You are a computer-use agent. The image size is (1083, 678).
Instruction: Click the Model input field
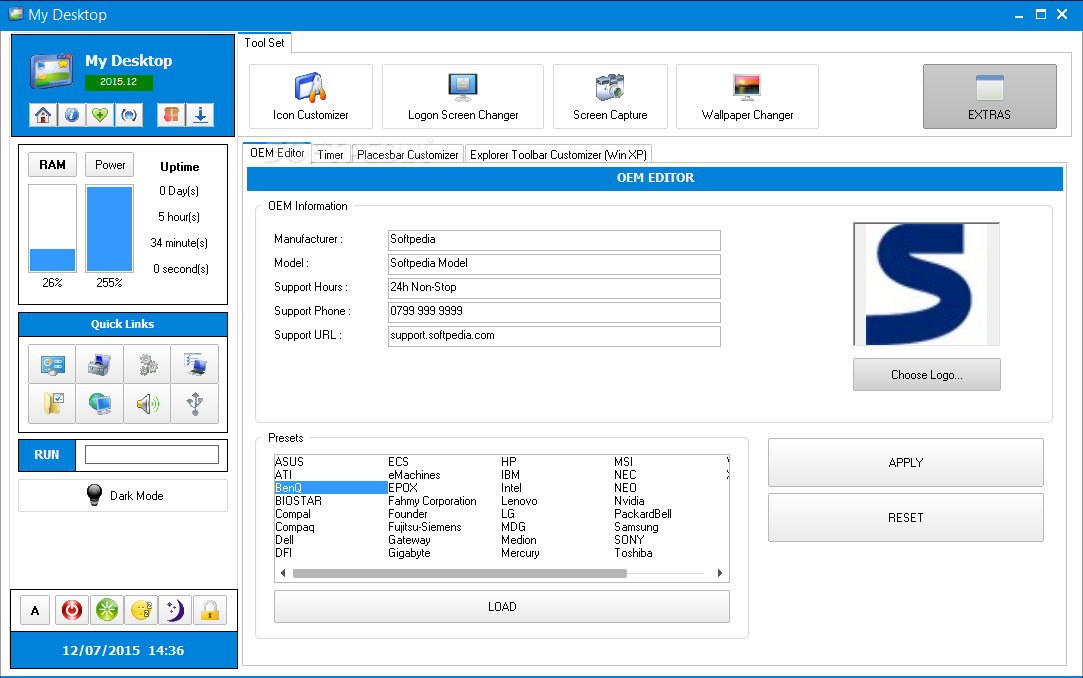click(554, 264)
